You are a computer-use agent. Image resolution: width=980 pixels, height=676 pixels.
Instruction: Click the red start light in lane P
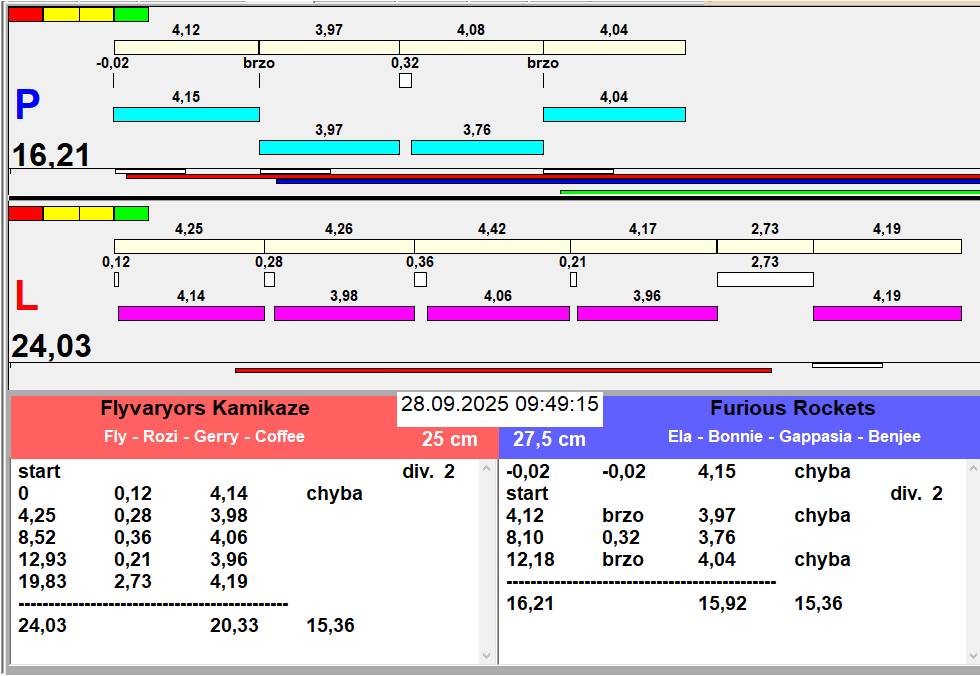[26, 14]
